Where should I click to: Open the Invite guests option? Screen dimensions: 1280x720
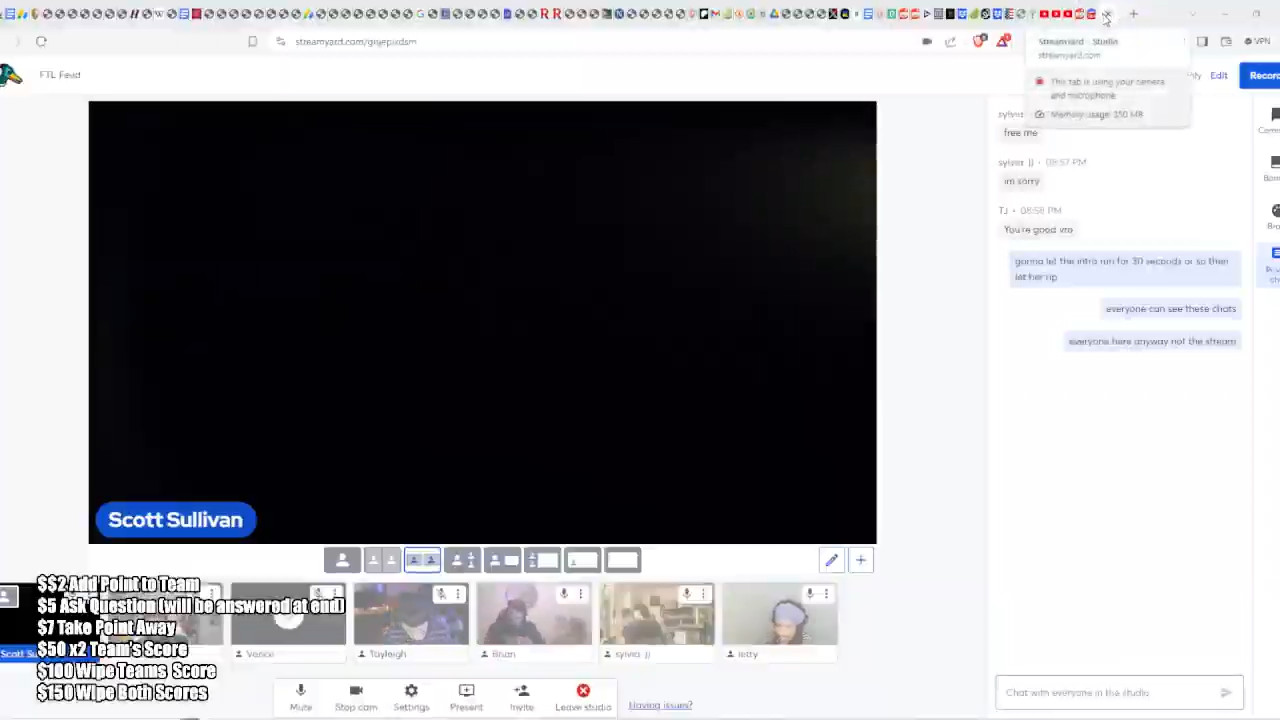(521, 697)
